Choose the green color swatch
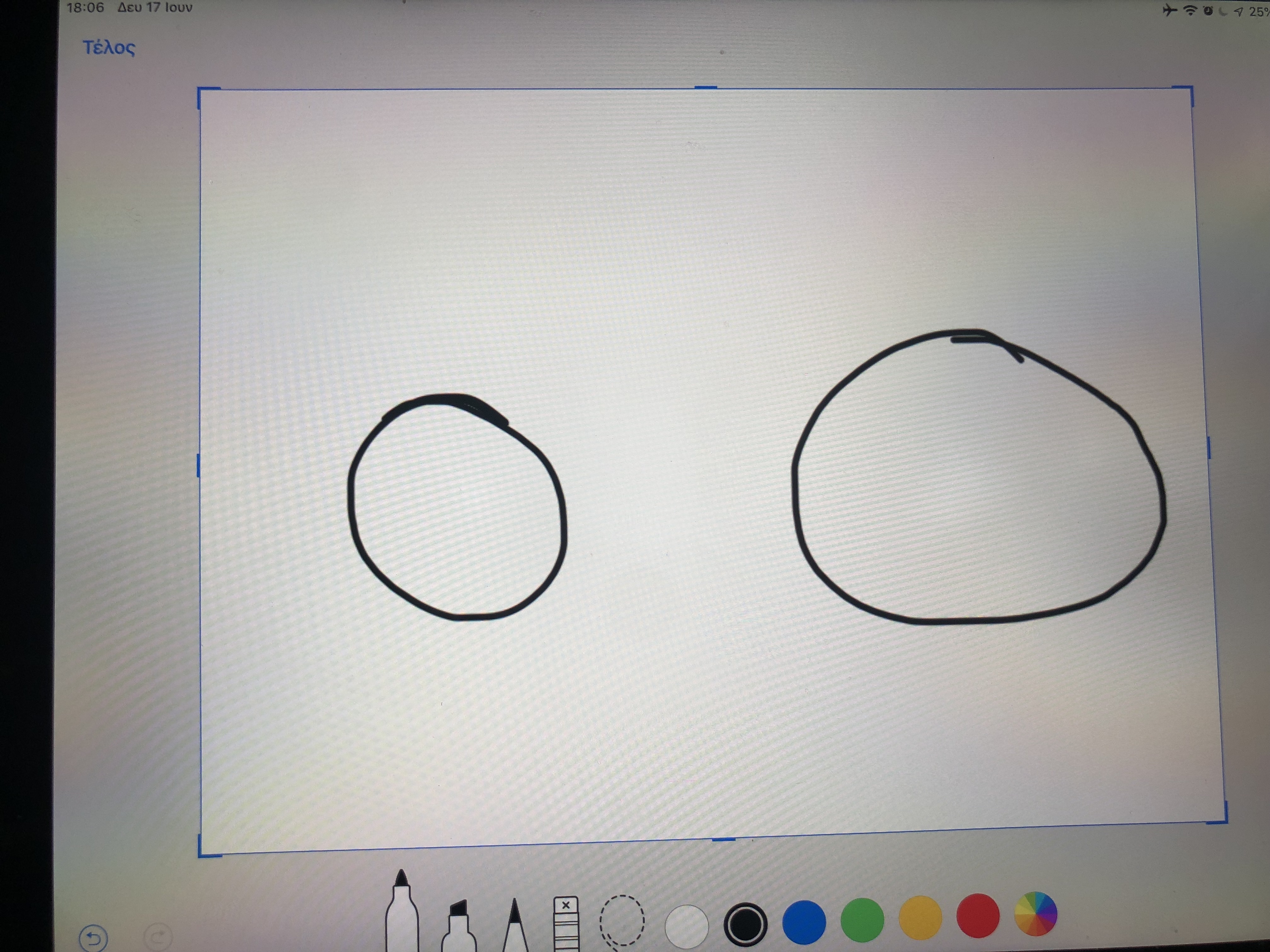1270x952 pixels. tap(862, 921)
